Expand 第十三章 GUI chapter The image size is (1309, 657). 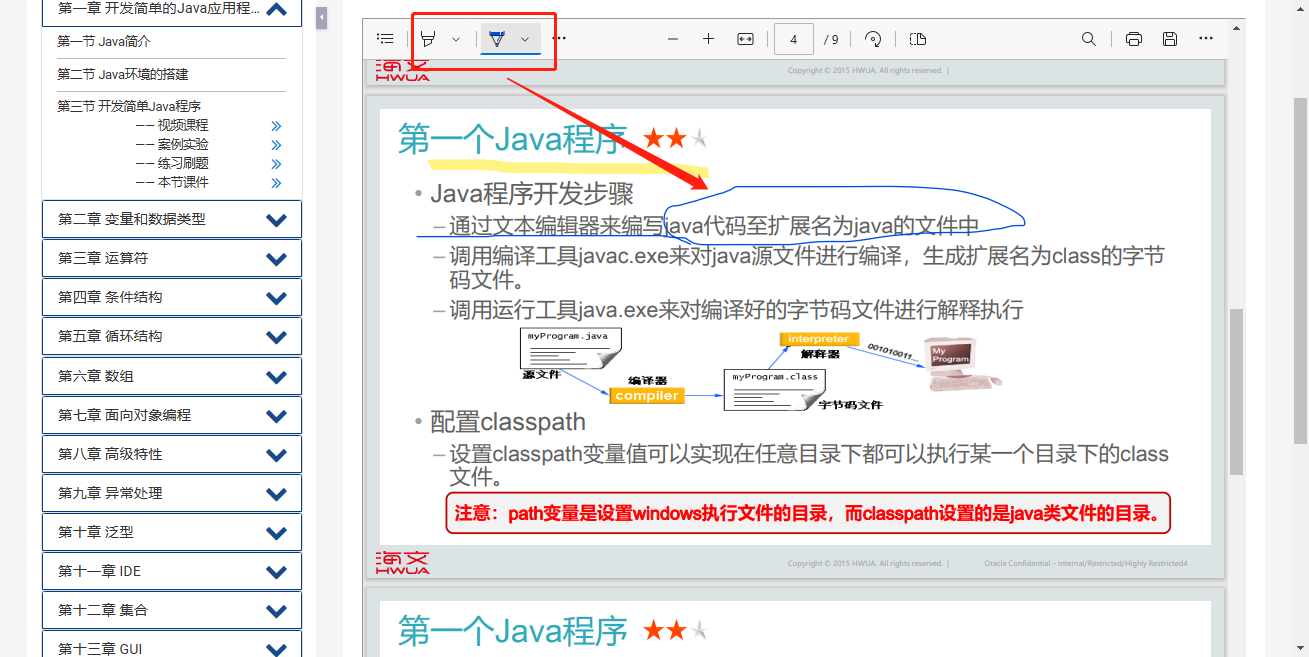[x=277, y=650]
